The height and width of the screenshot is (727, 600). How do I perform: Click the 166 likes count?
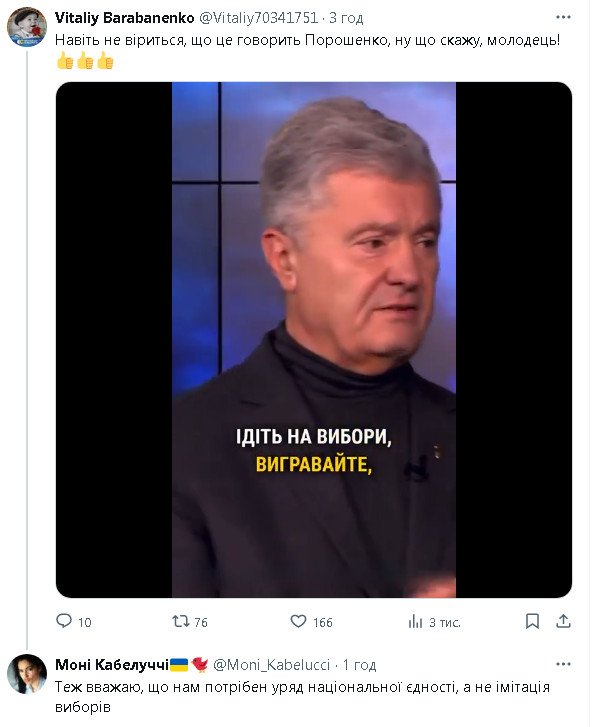[322, 622]
